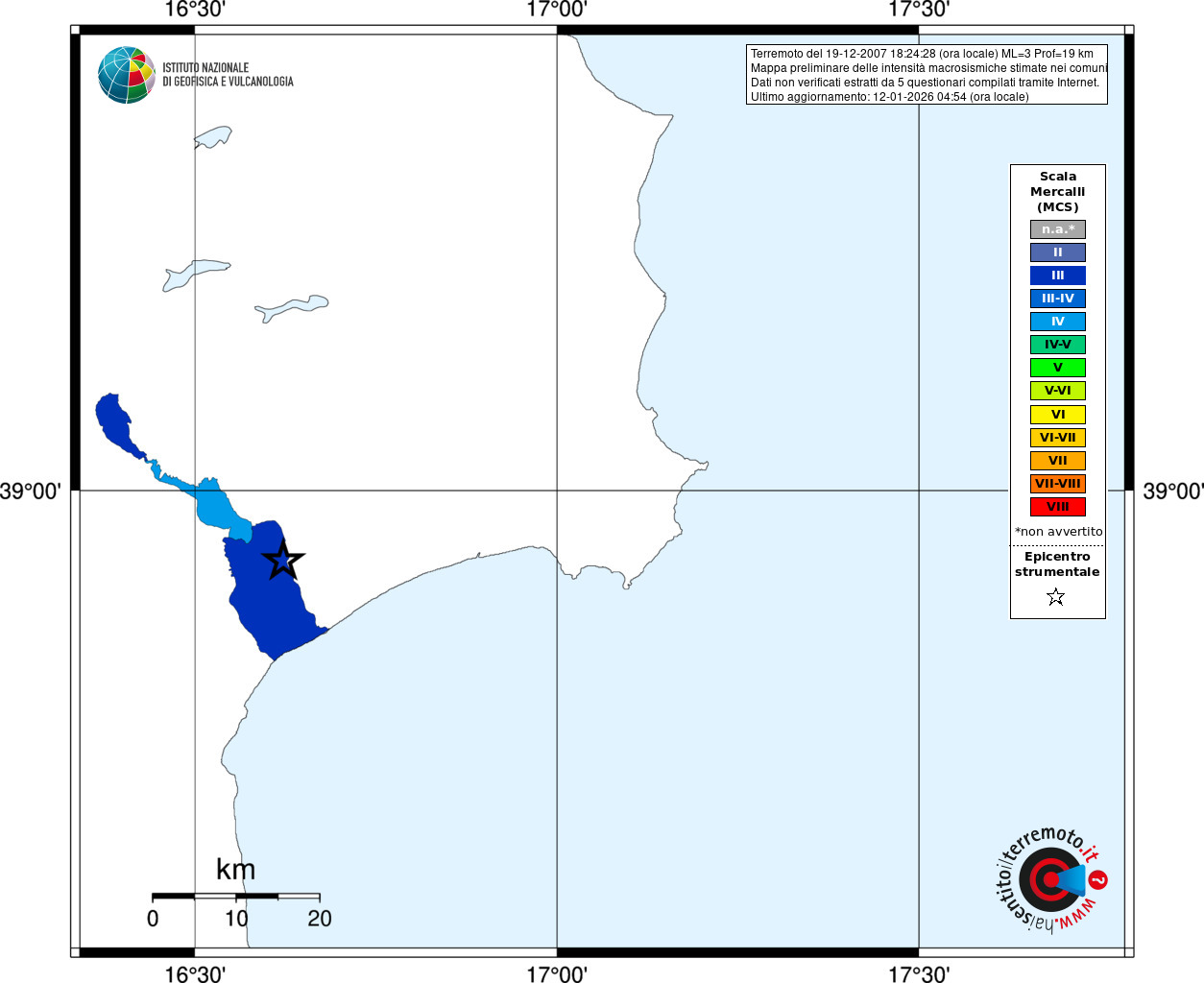The height and width of the screenshot is (983, 1204).
Task: Click the bottom 17°30' longitude label
Action: point(919,973)
